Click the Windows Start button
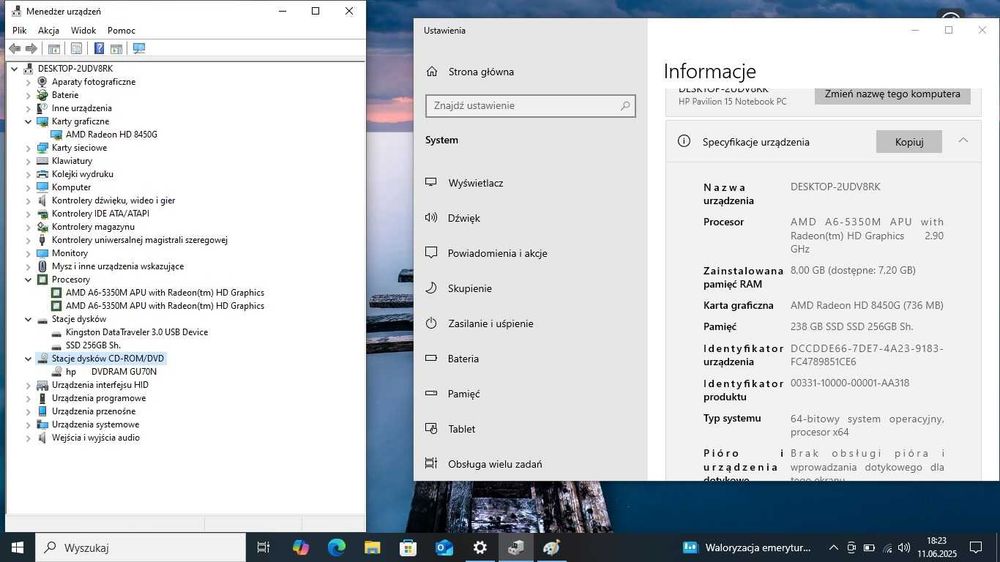This screenshot has height=562, width=1000. point(17,547)
